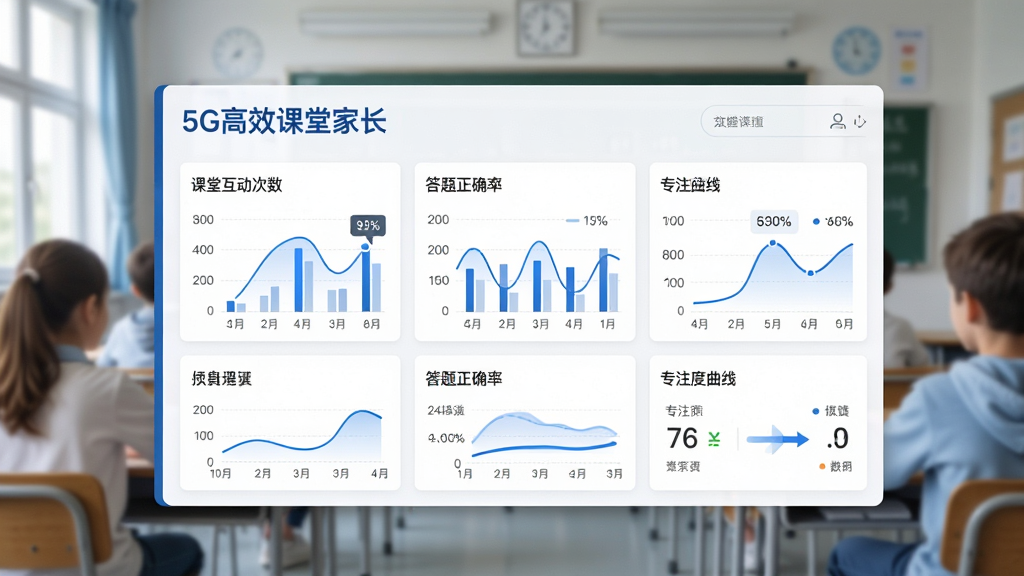Click the 76 score value
Image resolution: width=1024 pixels, height=576 pixels.
point(682,438)
